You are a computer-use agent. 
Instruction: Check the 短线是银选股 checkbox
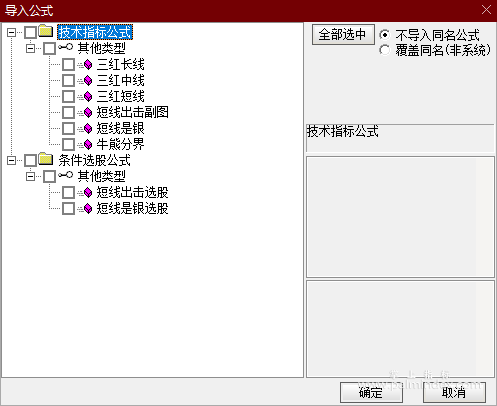(68, 208)
